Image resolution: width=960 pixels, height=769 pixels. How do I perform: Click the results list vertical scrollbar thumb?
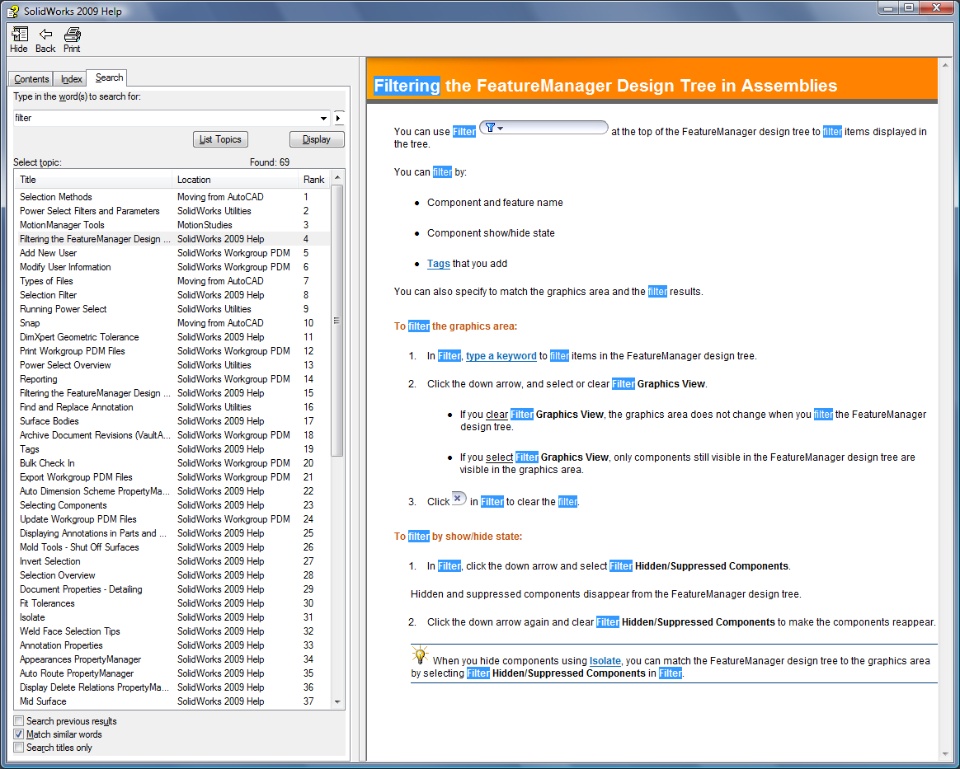coord(337,320)
